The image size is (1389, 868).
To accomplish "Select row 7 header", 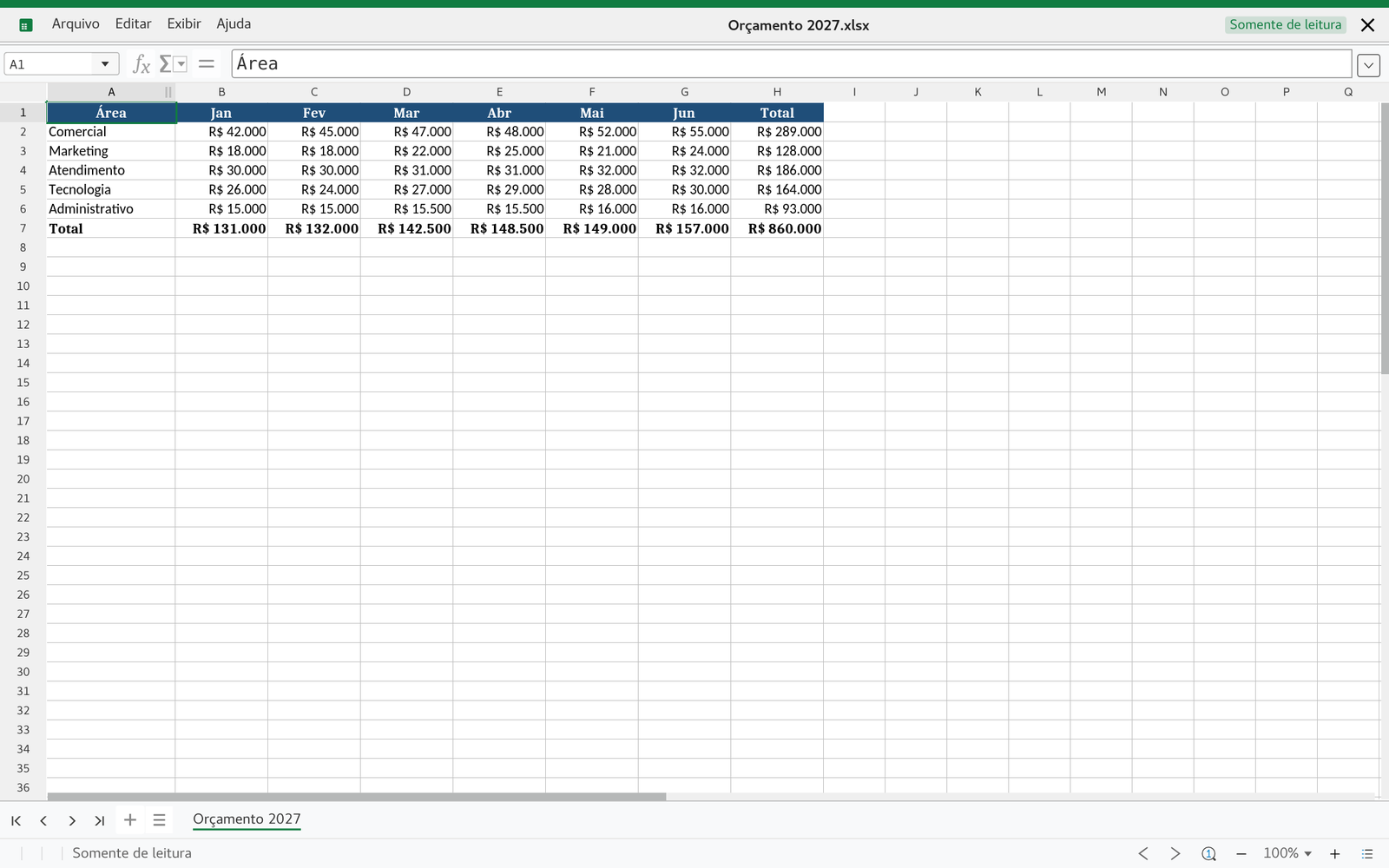I will [23, 228].
